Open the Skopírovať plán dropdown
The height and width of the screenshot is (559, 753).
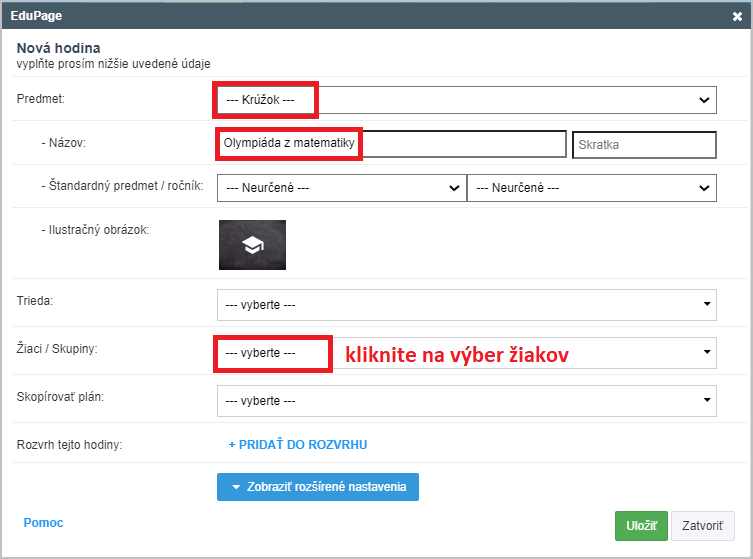[467, 401]
